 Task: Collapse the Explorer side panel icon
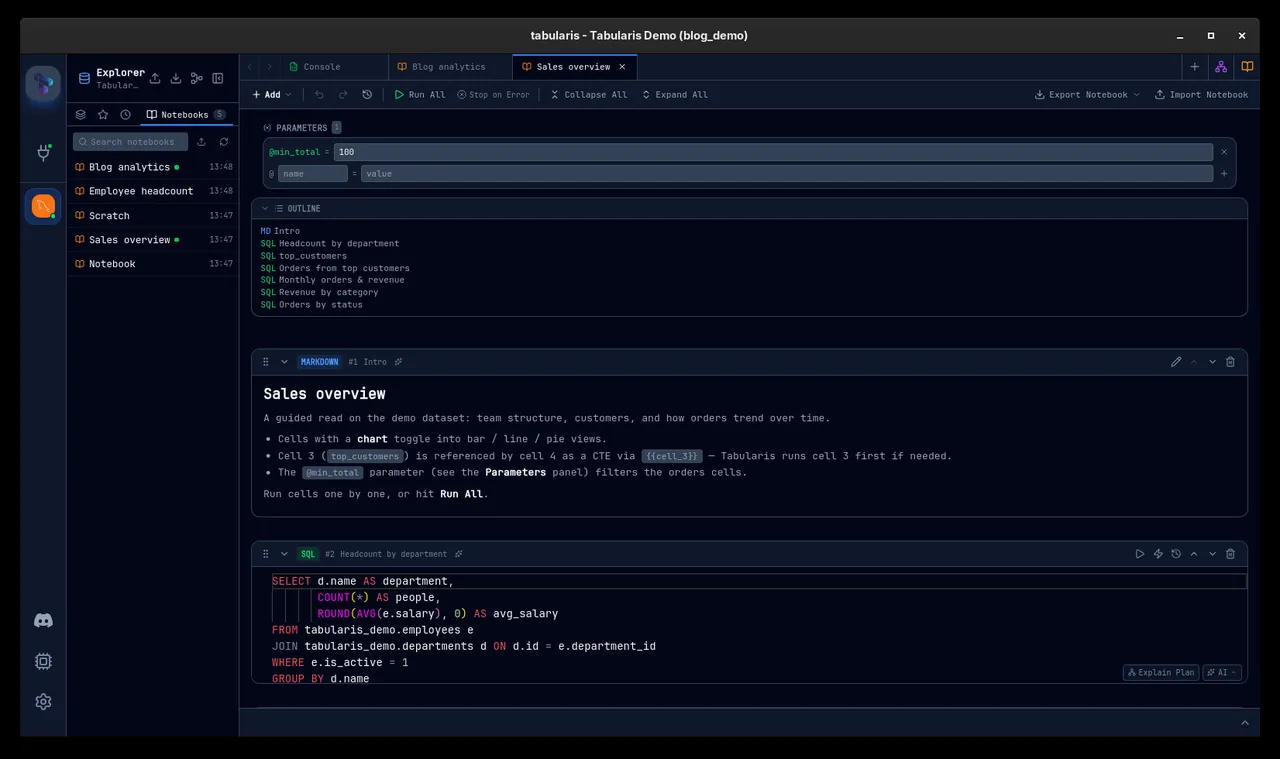tap(218, 78)
